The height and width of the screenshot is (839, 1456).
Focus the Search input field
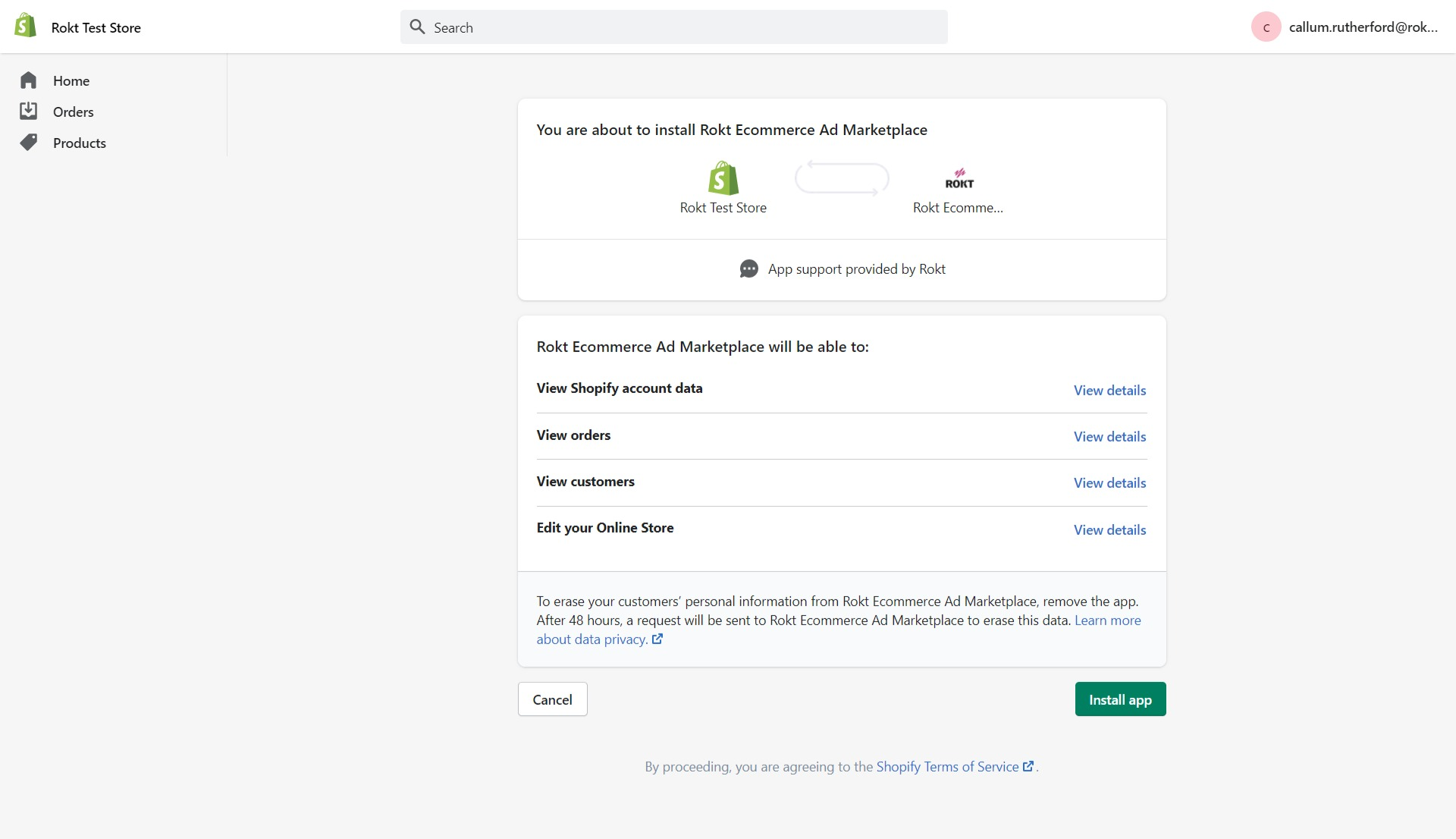coord(673,27)
